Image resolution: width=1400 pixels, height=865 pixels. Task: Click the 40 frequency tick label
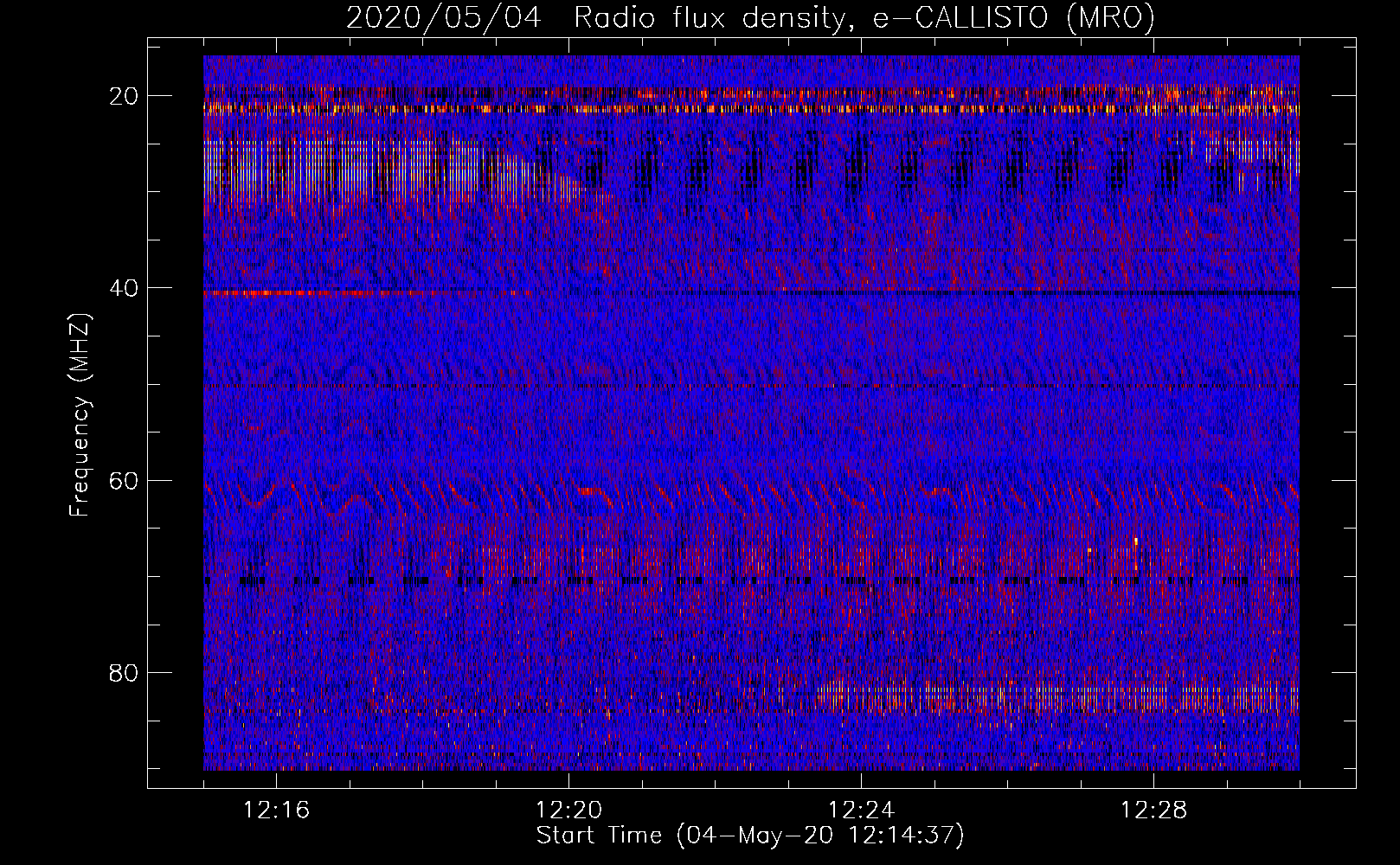point(124,287)
